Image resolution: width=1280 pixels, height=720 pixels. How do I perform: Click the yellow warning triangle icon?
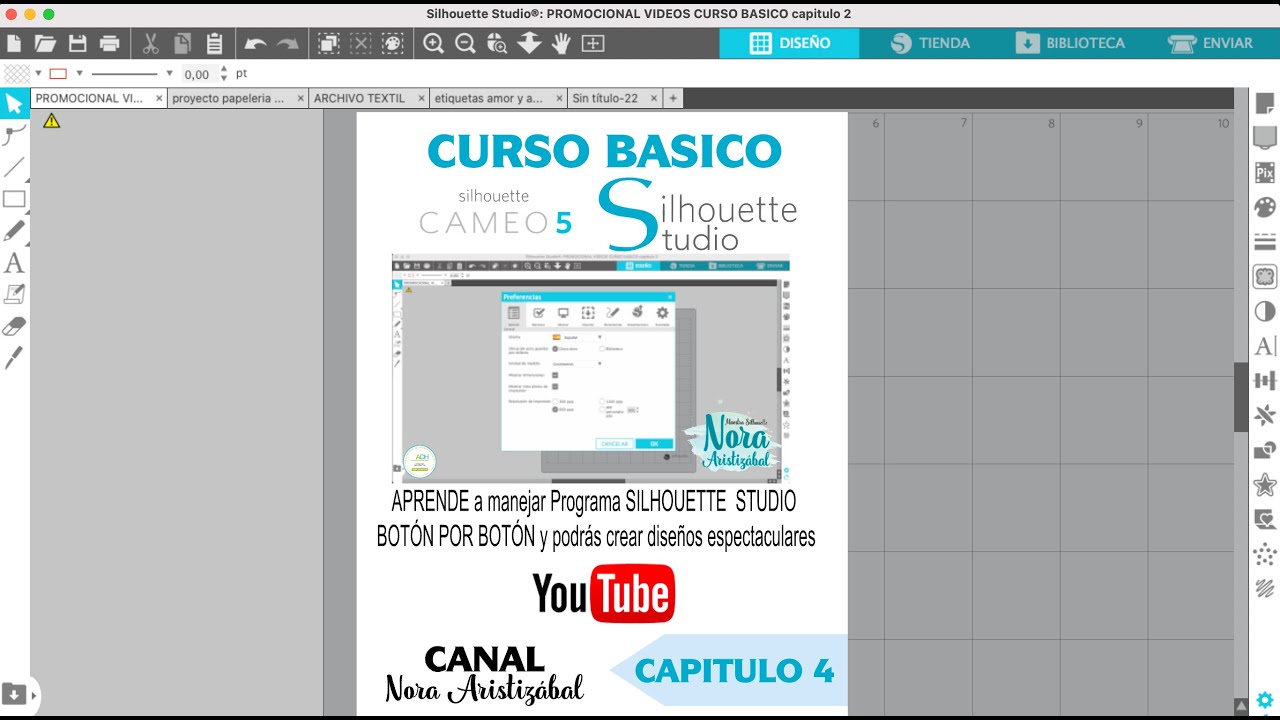tap(51, 121)
